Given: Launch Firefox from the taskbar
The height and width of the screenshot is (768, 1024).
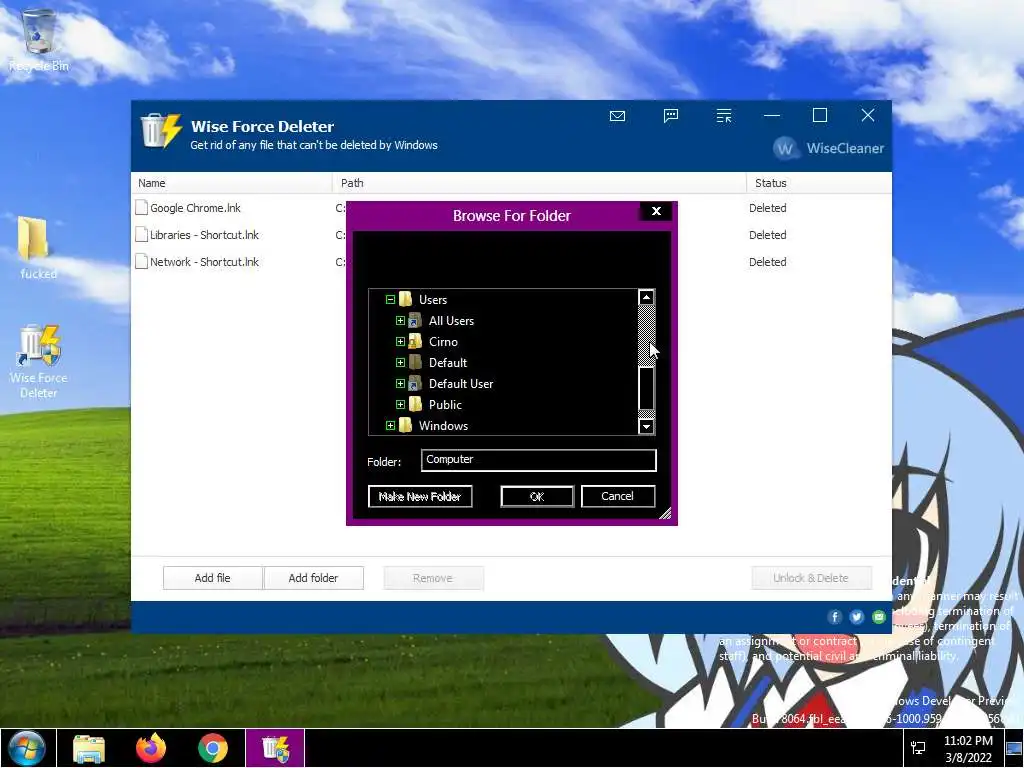Looking at the screenshot, I should [151, 748].
